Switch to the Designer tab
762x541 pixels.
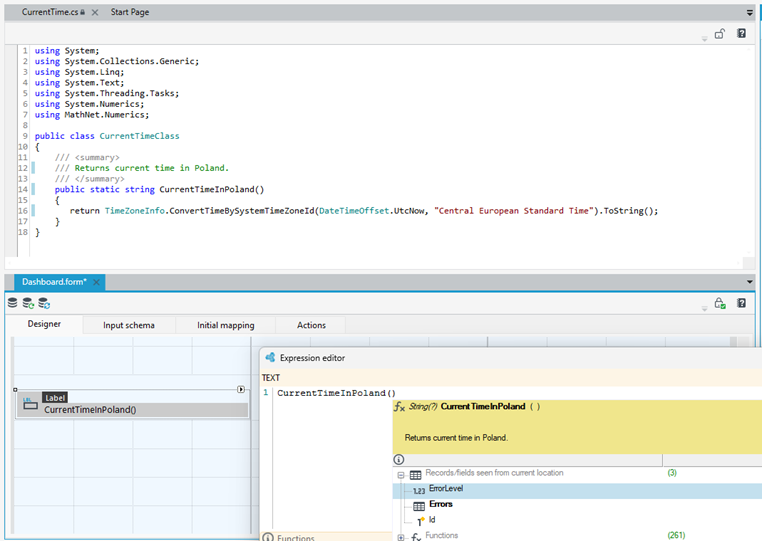coord(44,324)
